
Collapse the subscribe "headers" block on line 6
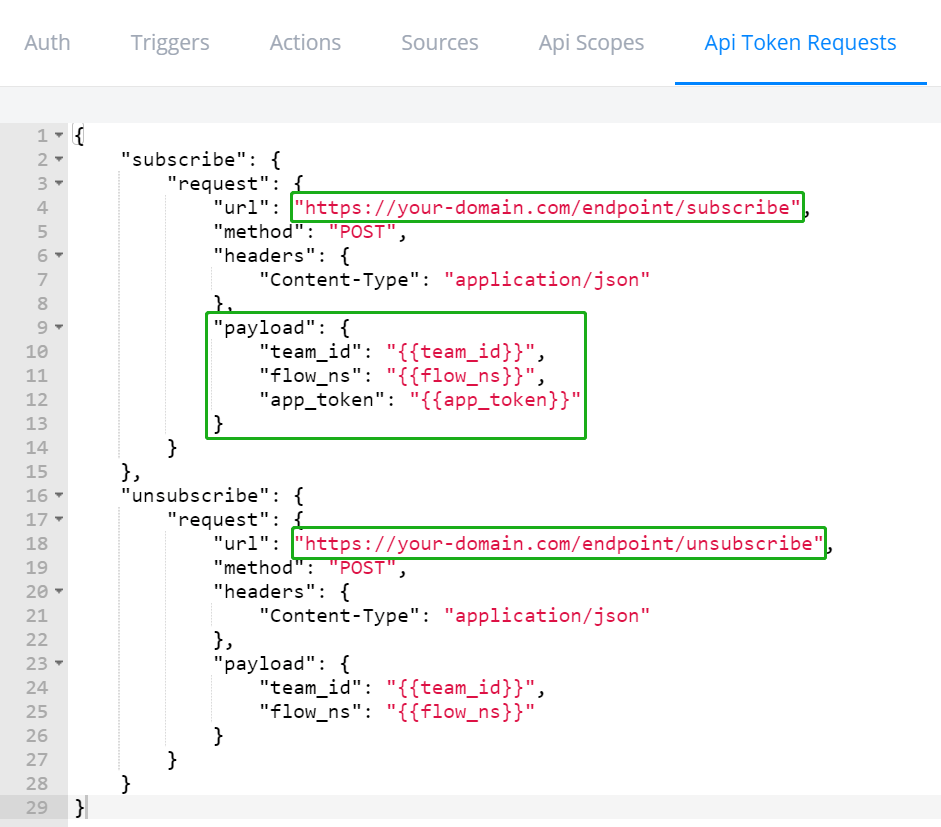point(59,256)
